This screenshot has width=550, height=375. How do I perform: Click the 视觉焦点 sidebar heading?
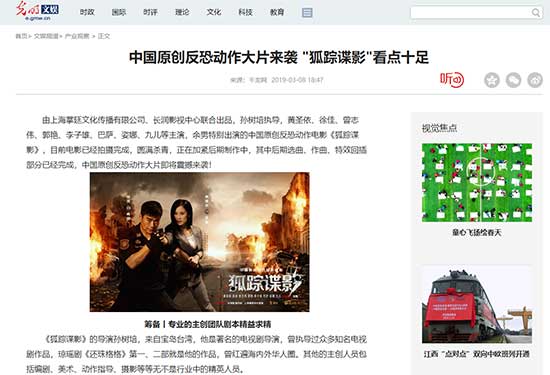[x=439, y=128]
